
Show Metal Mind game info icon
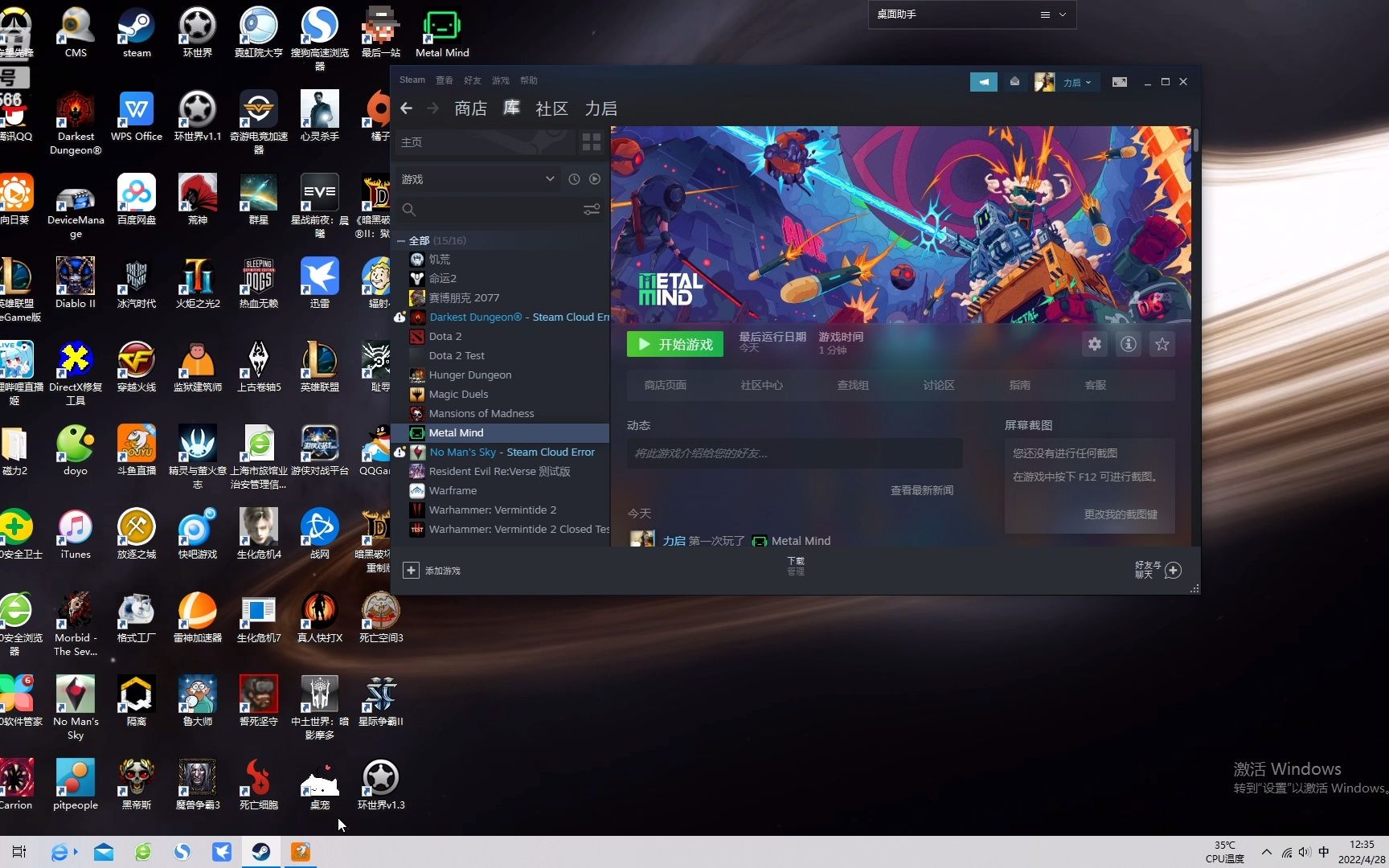[1129, 345]
